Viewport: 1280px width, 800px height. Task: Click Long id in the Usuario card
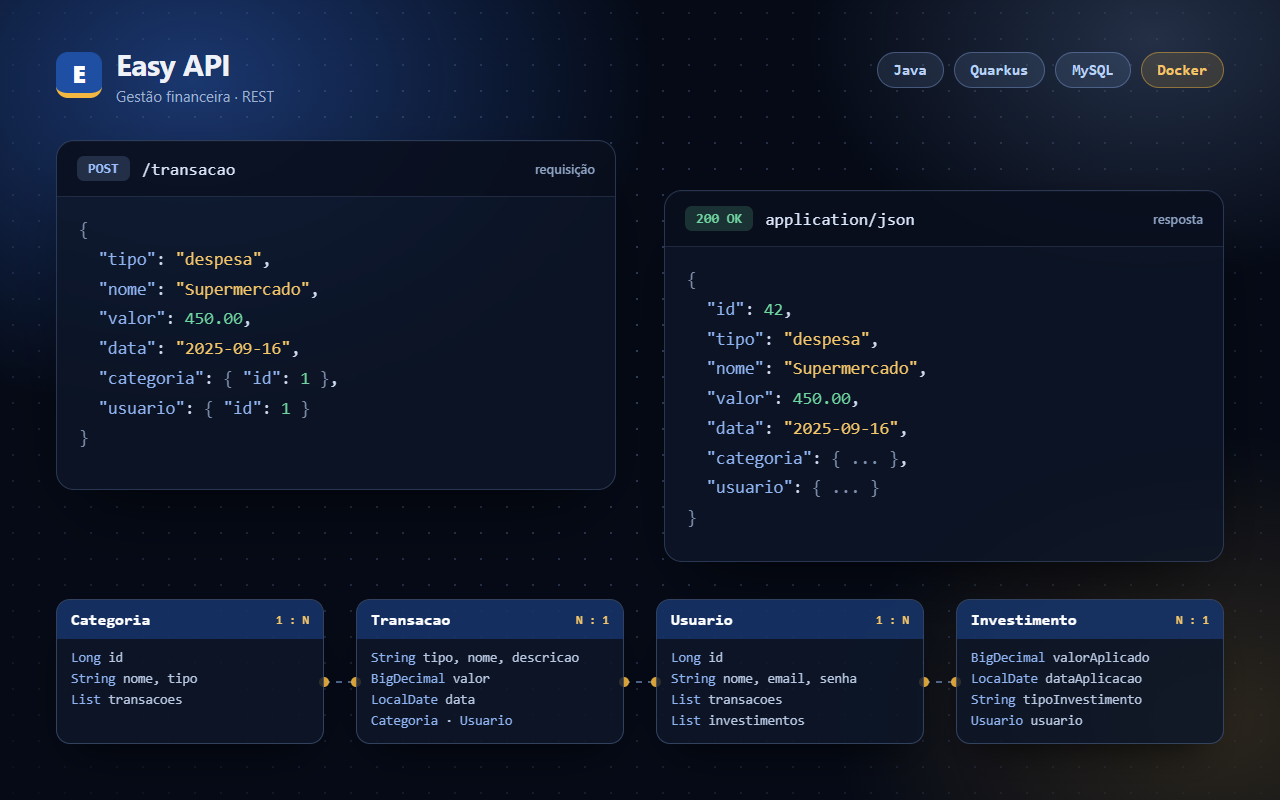click(697, 658)
